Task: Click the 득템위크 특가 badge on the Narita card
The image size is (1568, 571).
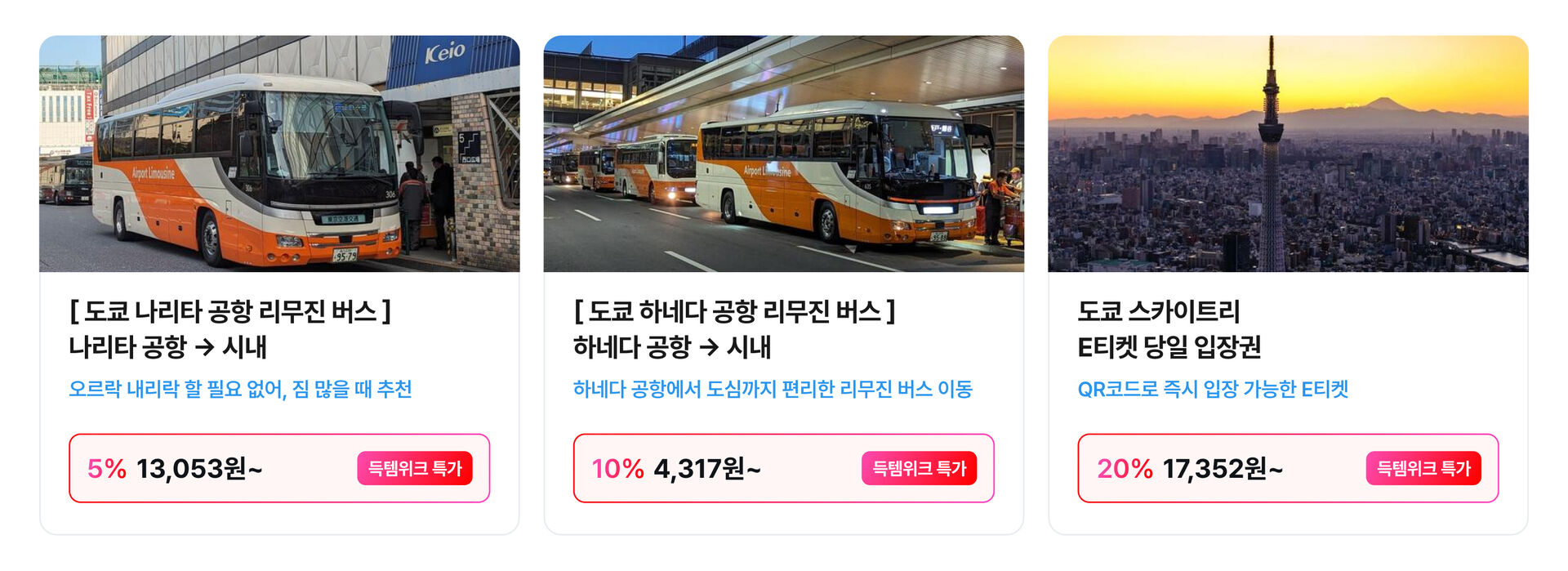Action: coord(415,468)
